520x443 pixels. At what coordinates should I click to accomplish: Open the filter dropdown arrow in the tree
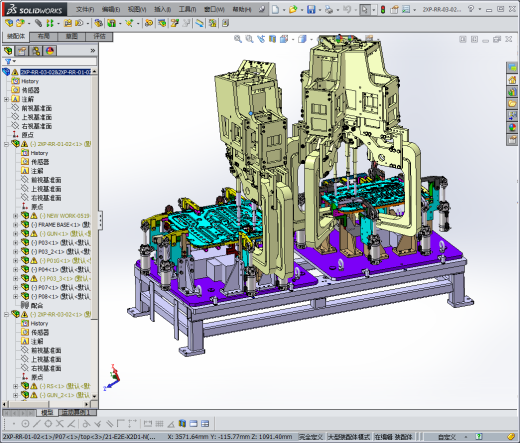[x=14, y=61]
